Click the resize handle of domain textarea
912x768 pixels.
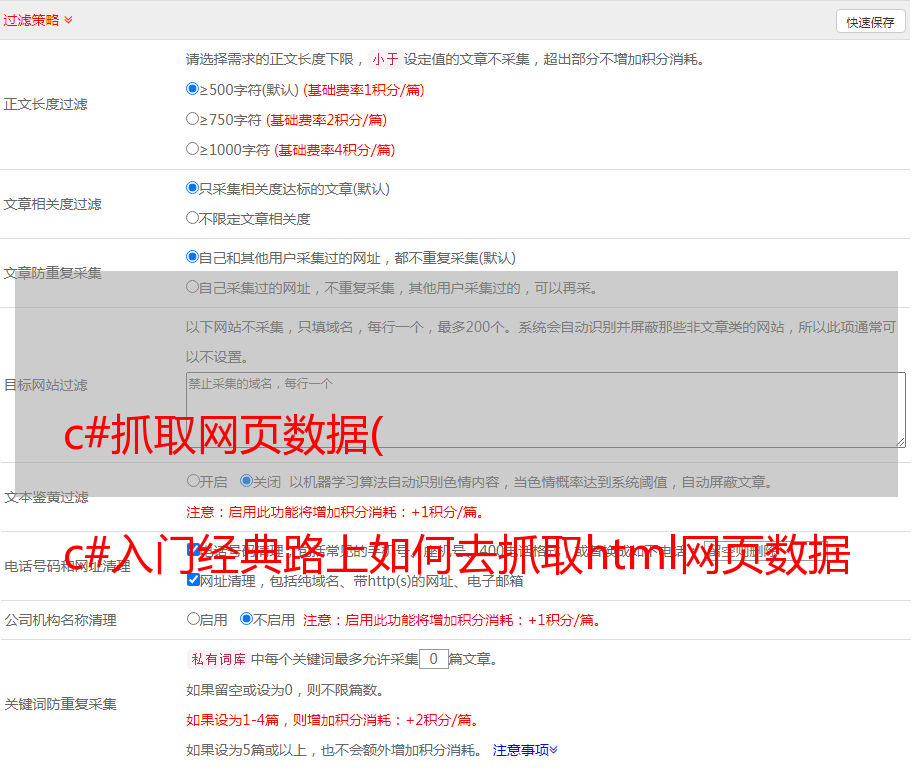[x=900, y=442]
